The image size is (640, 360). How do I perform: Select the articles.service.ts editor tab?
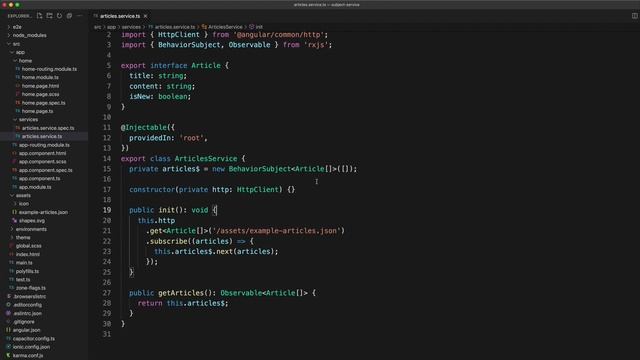tap(120, 16)
